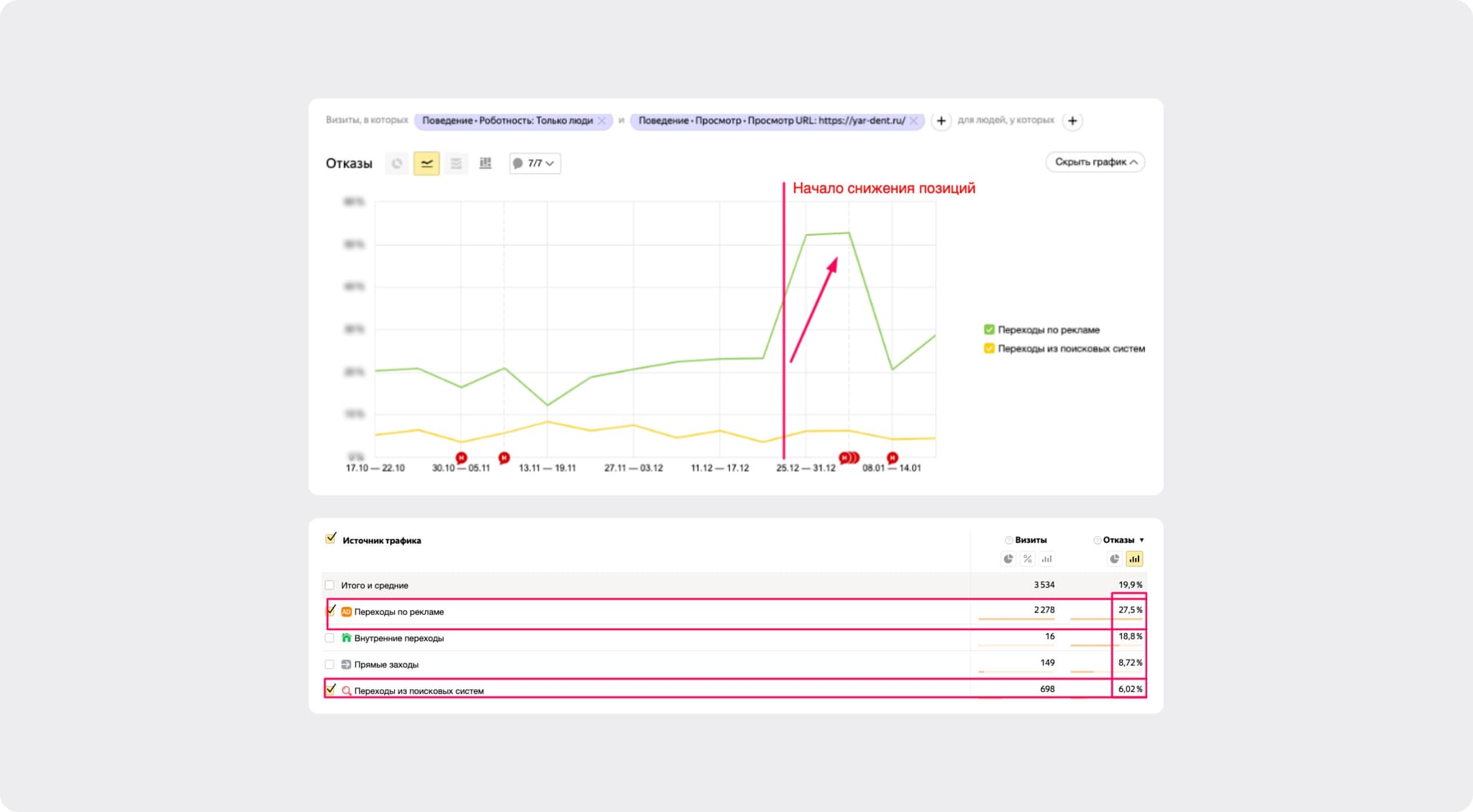The height and width of the screenshot is (812, 1473).
Task: Switch to pie chart view in Отказы toolbar
Action: 397,163
